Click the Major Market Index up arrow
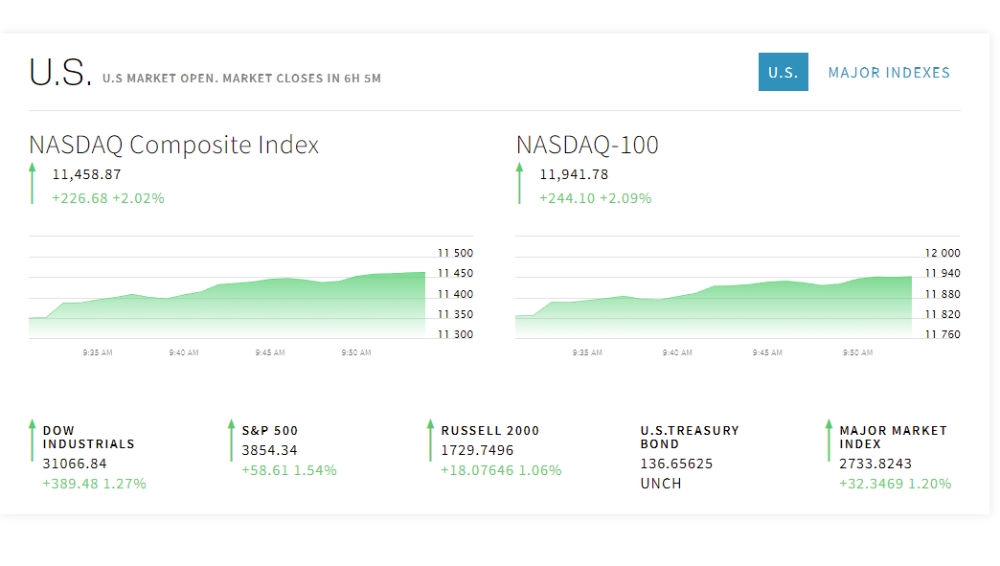The image size is (1000, 566). tap(828, 440)
